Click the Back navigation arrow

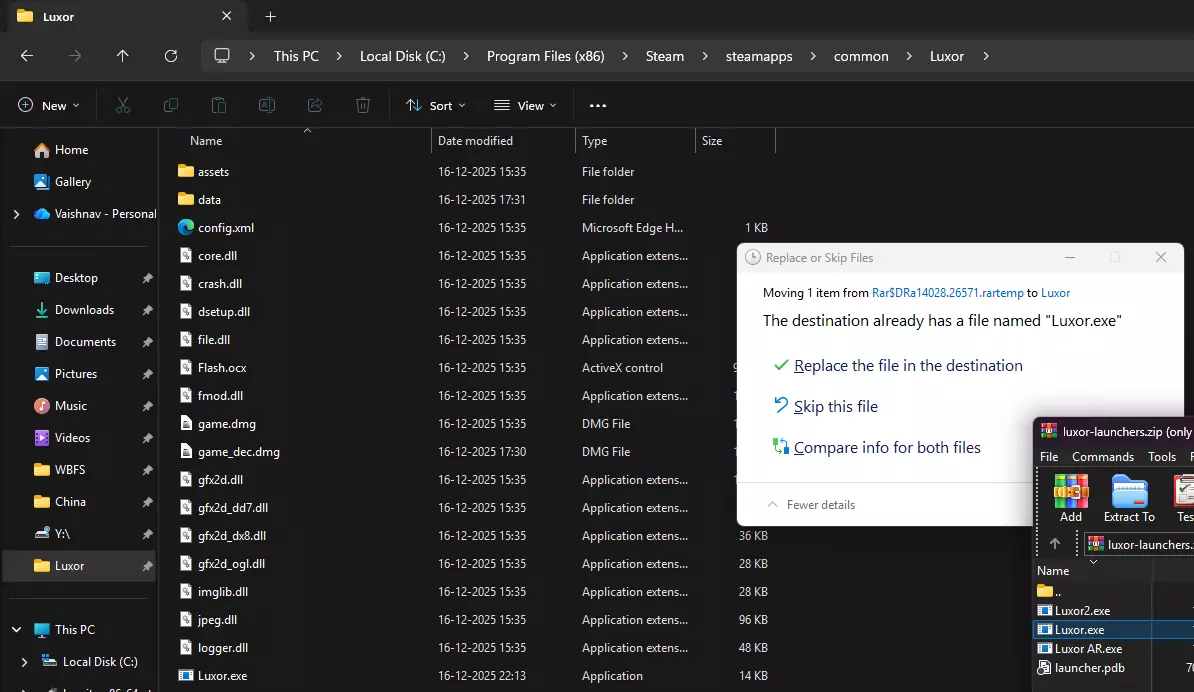click(x=27, y=56)
